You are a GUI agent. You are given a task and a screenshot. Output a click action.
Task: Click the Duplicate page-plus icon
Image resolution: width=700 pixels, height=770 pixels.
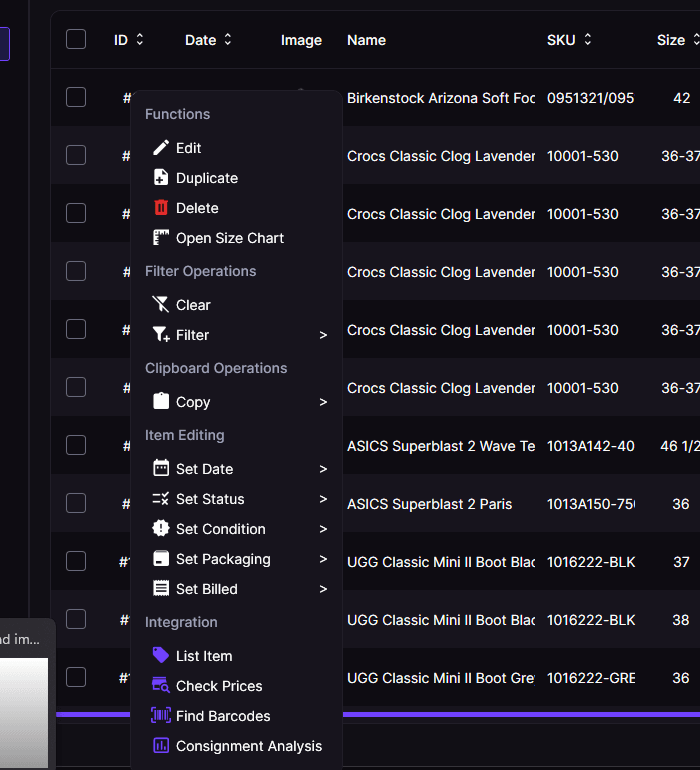pyautogui.click(x=161, y=178)
